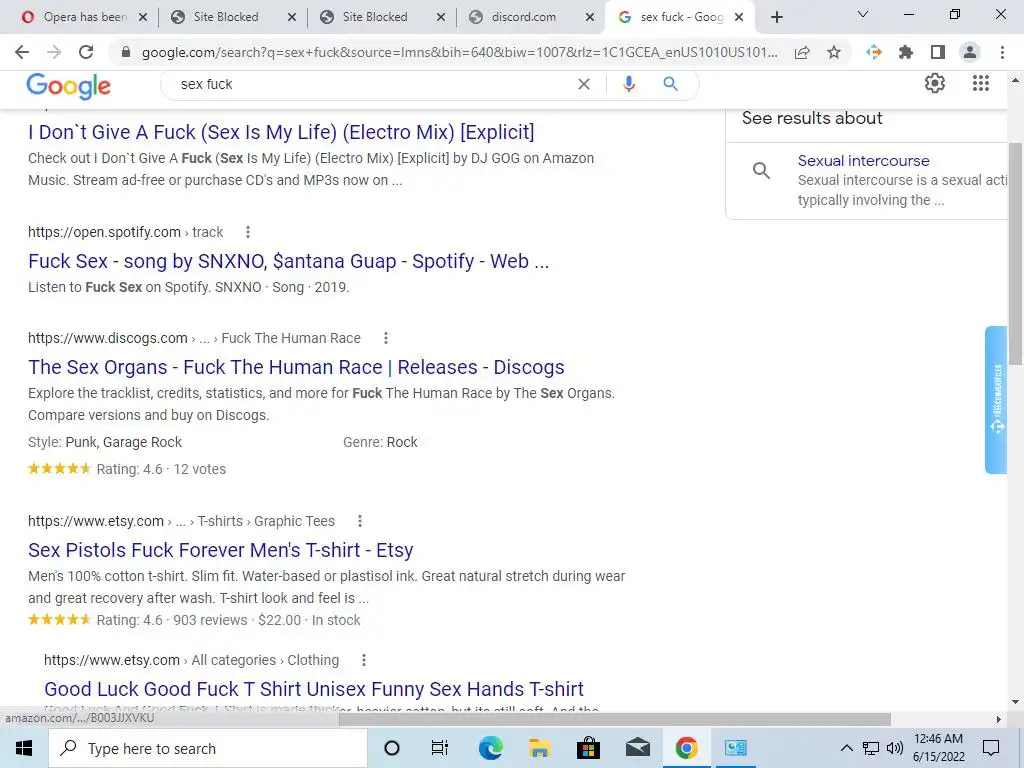Viewport: 1024px width, 768px height.
Task: Bookmark this page with the star icon
Action: [834, 52]
